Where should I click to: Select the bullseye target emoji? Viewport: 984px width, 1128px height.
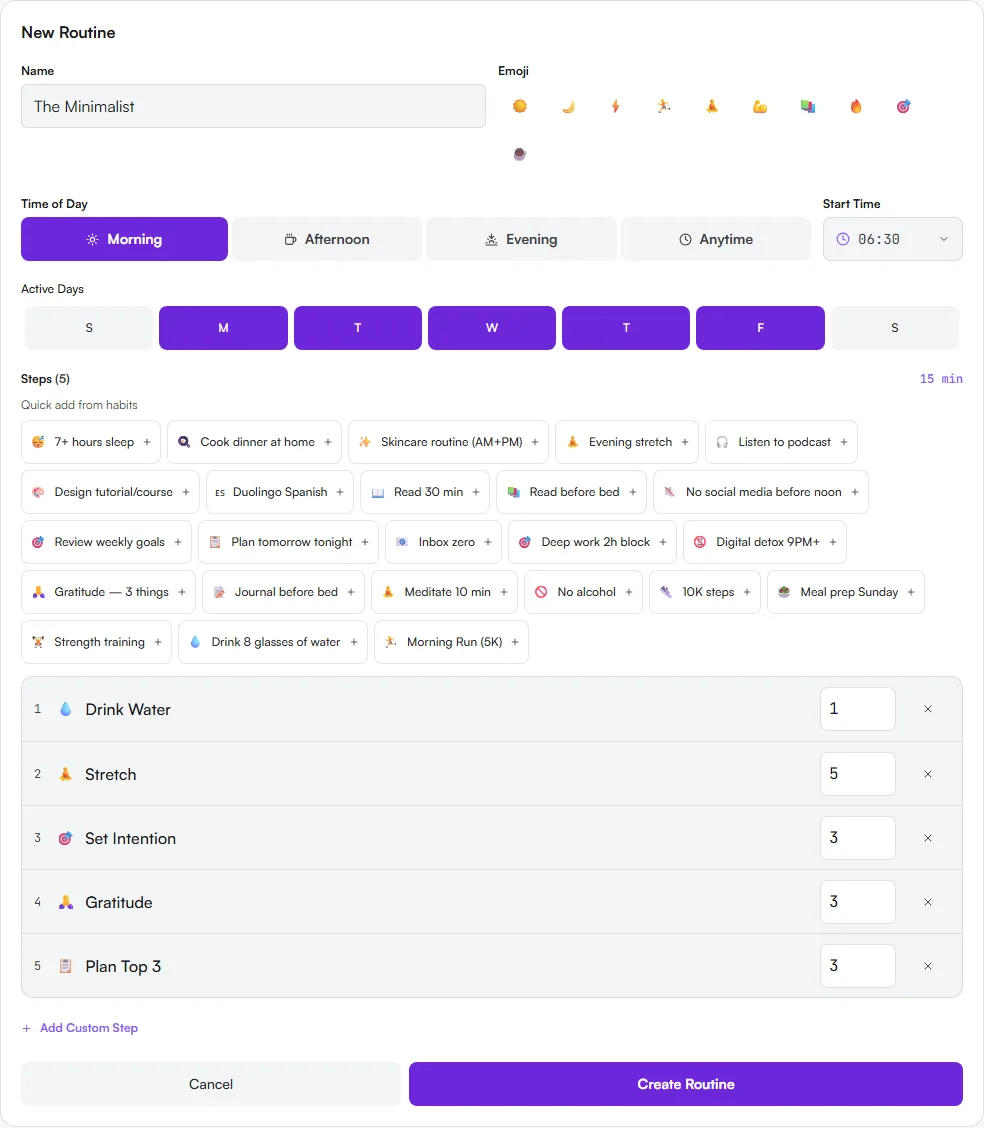pos(903,106)
